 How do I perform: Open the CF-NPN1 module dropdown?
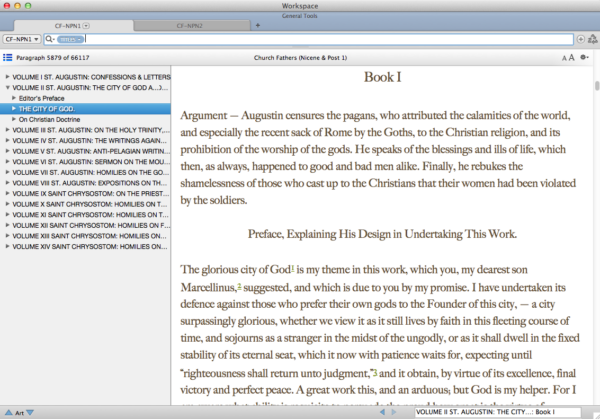point(22,39)
